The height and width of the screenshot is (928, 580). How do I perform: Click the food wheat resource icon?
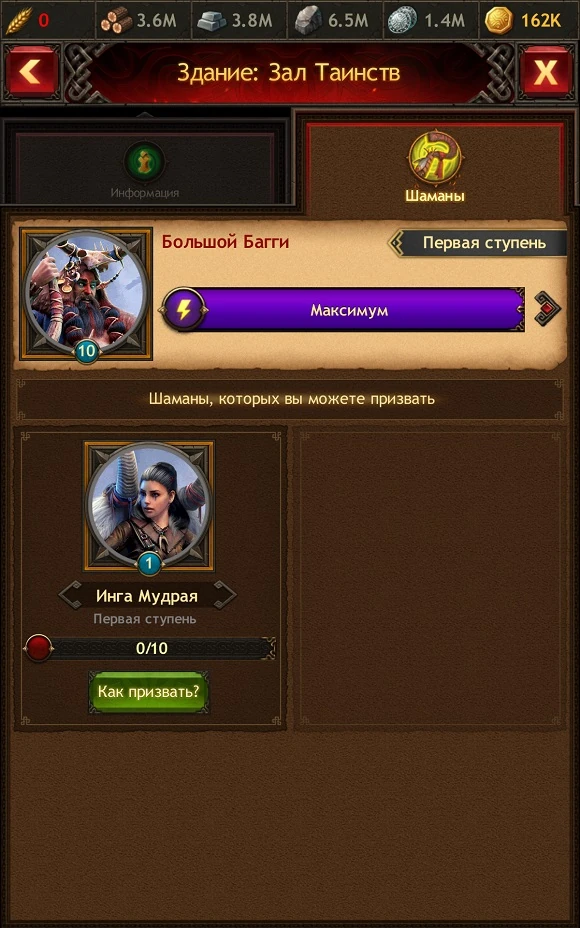19,21
